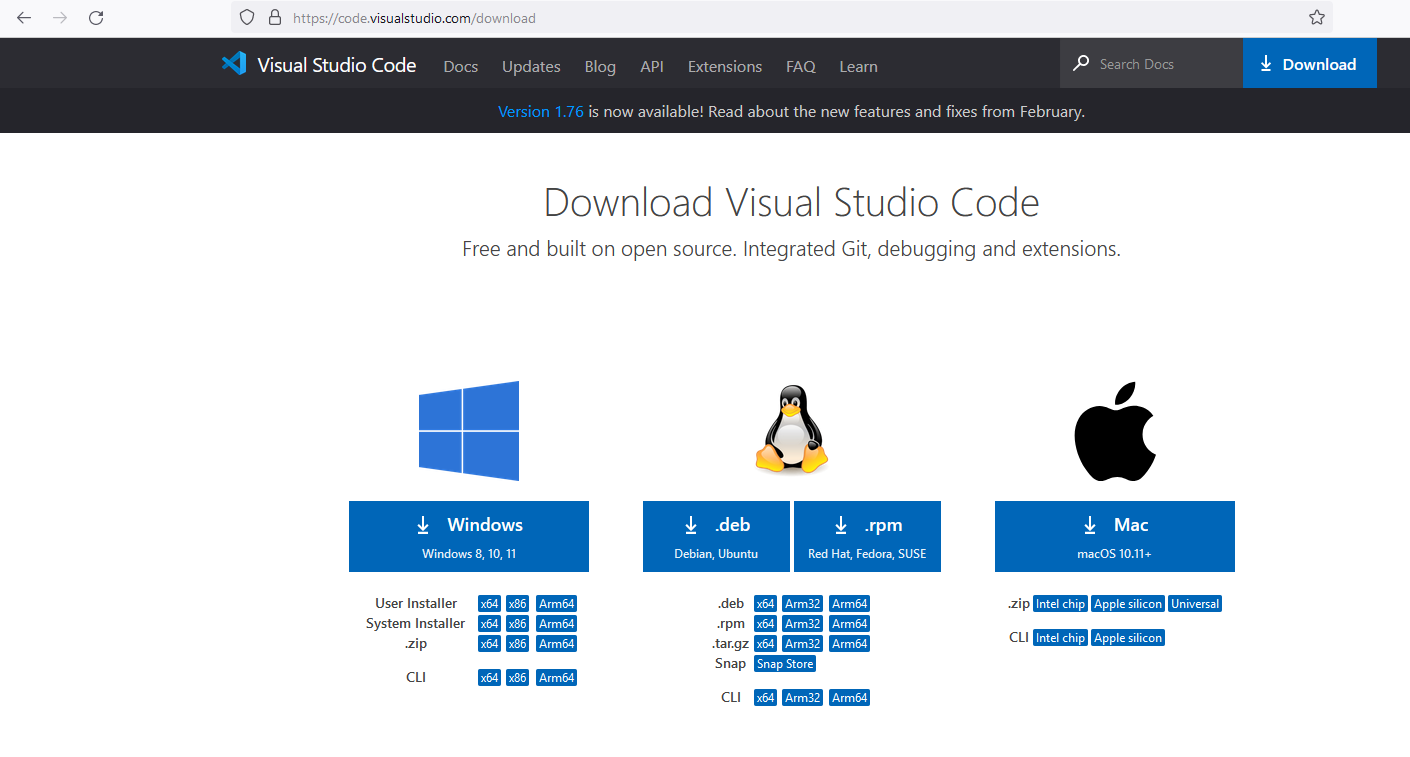Download Linux .deb Arm32
Image resolution: width=1410 pixels, height=757 pixels.
(x=802, y=604)
